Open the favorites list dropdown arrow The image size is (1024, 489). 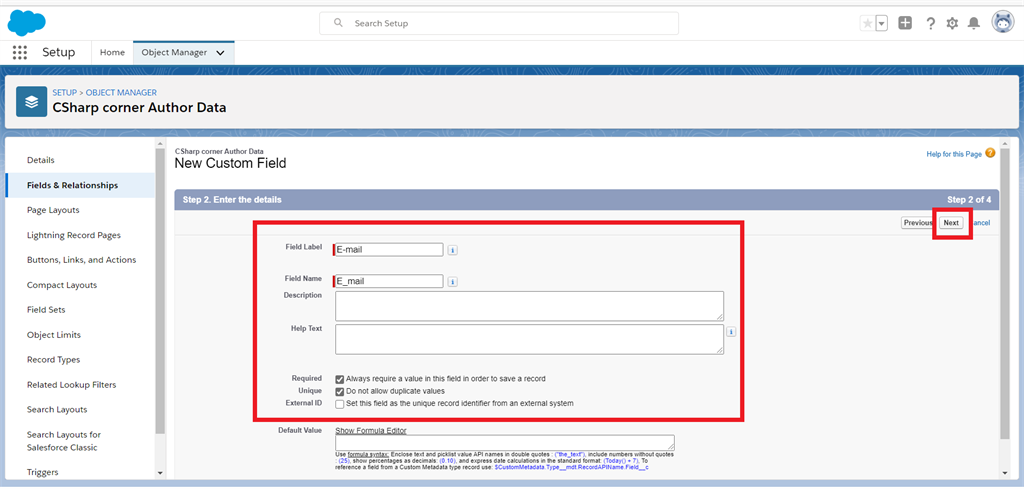tap(882, 24)
